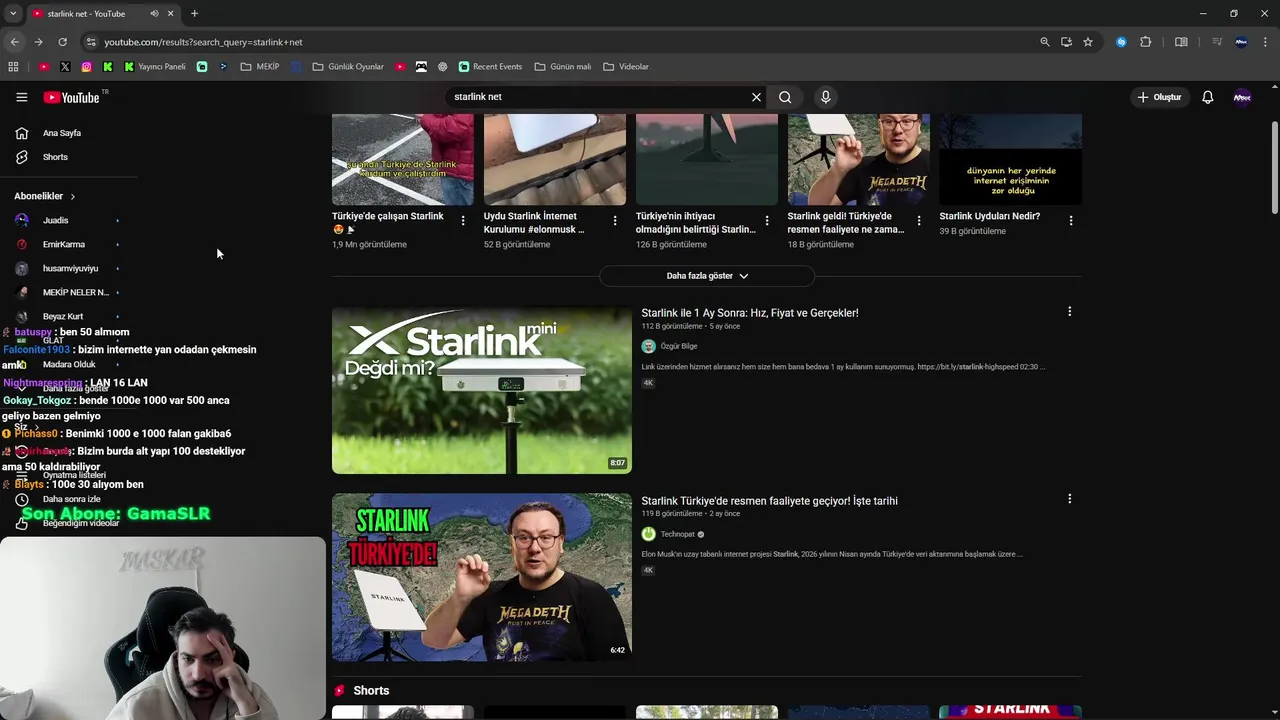
Task: Open the Yayıncı Paneli bookmark
Action: click(155, 67)
